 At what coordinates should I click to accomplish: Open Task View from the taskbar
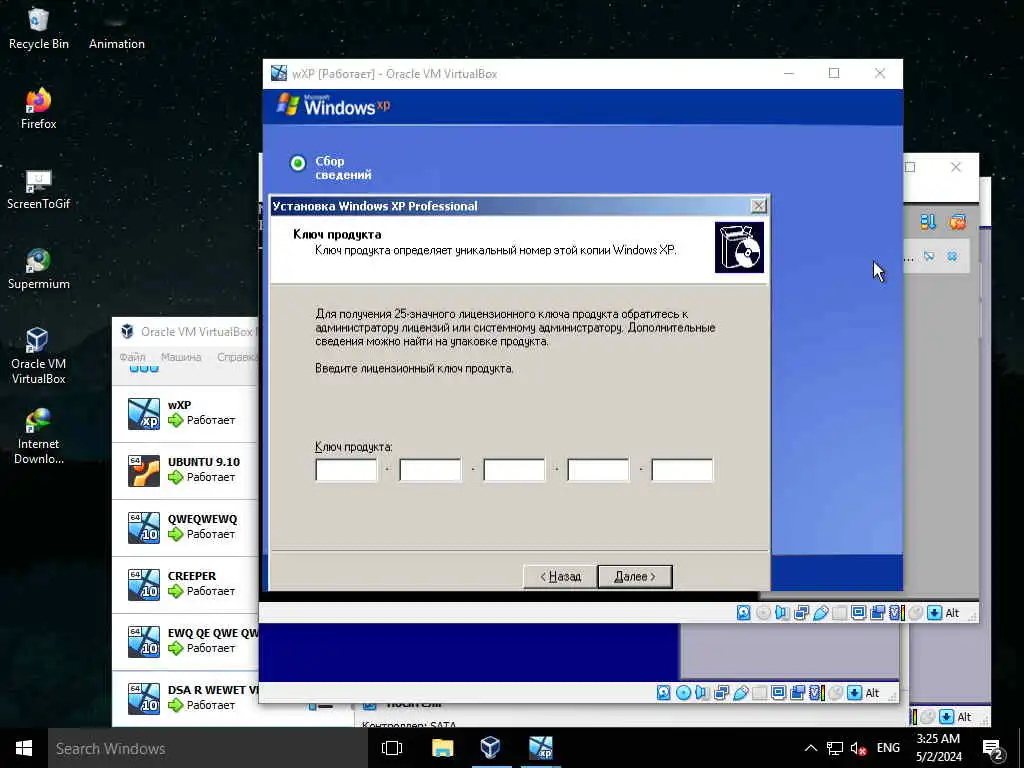(x=392, y=748)
